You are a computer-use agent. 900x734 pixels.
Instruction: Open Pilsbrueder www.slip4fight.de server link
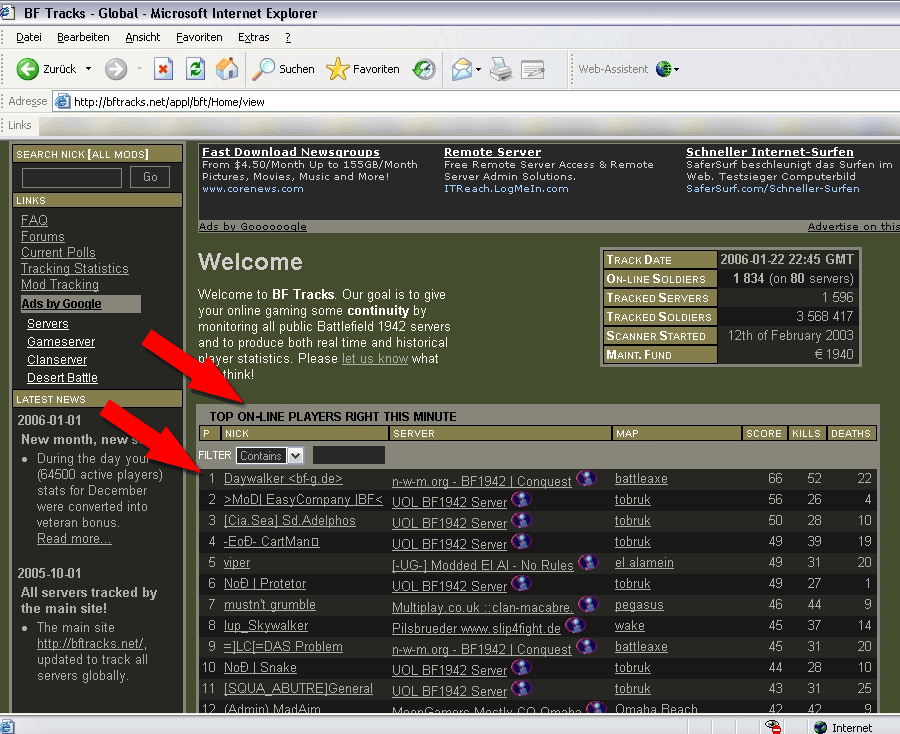(476, 628)
